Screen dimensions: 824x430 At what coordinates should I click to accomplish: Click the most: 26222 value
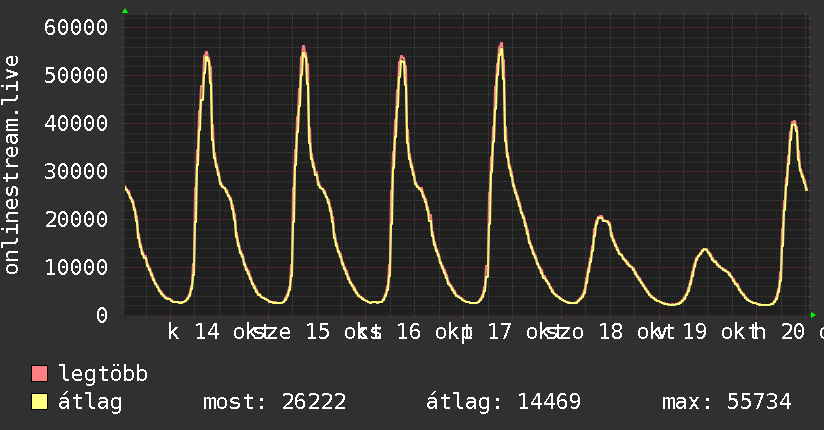point(275,402)
